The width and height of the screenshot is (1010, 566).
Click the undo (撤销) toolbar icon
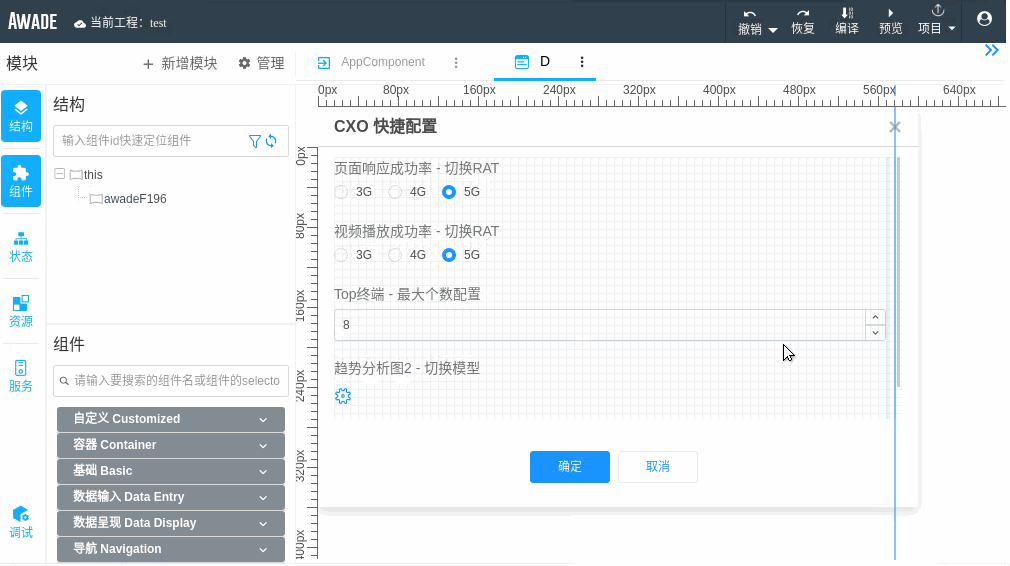click(x=750, y=13)
